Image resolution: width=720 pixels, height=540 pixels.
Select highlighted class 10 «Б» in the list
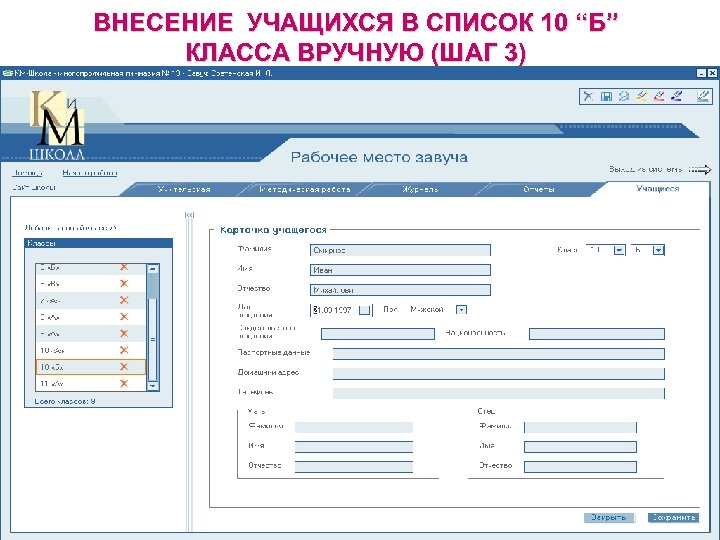91,366
